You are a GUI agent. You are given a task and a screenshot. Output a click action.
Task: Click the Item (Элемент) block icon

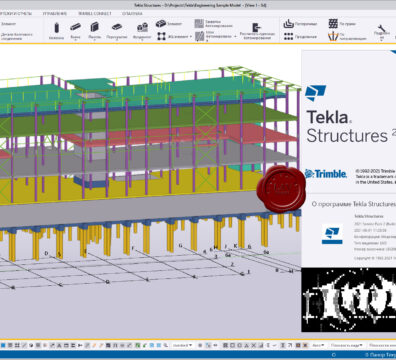pyautogui.click(x=161, y=24)
